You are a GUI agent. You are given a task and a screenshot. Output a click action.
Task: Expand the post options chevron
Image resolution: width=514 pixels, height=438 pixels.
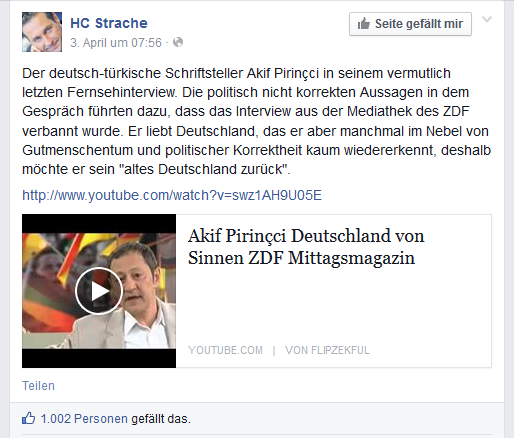487,19
